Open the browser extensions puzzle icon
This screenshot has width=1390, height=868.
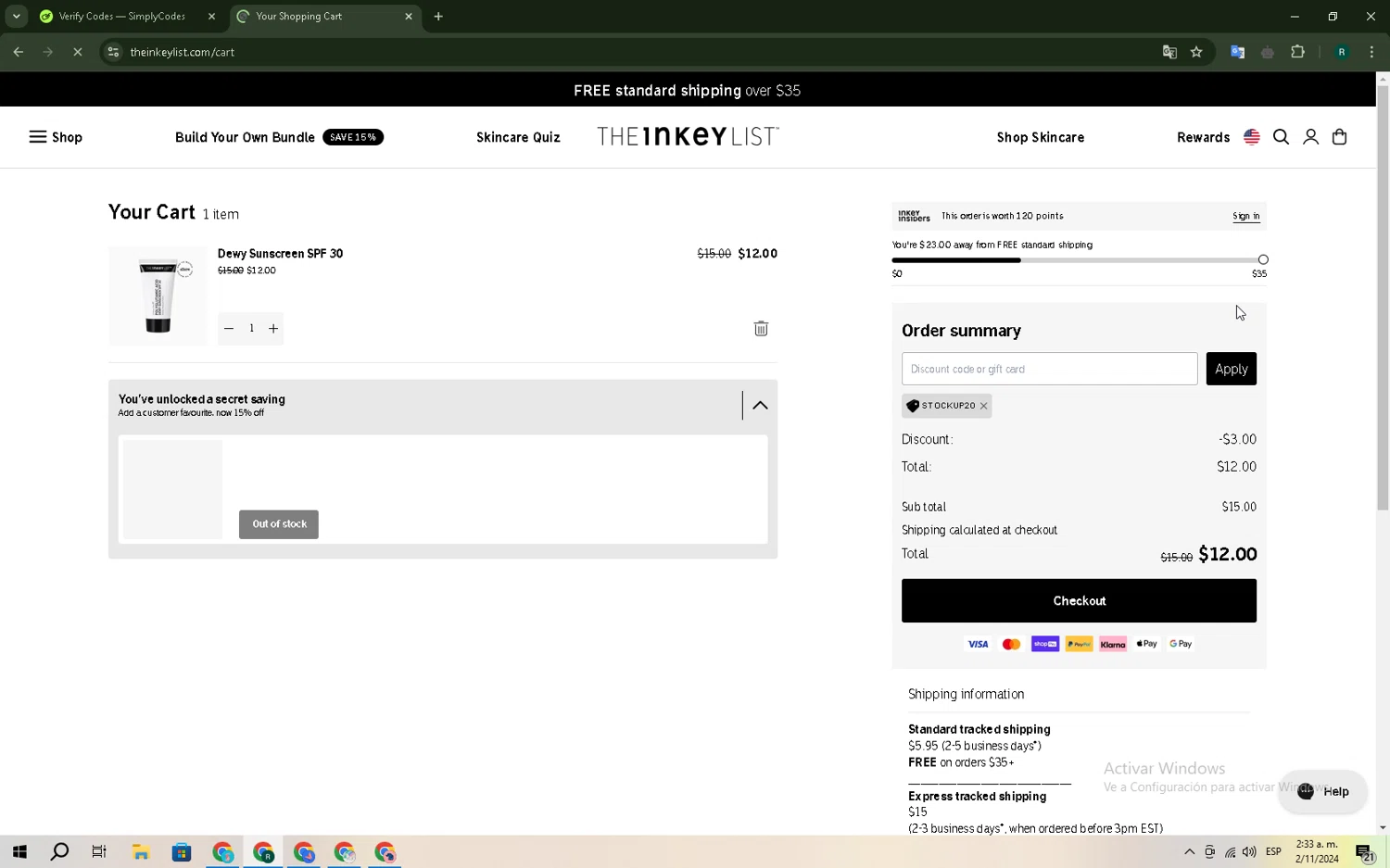(x=1297, y=53)
